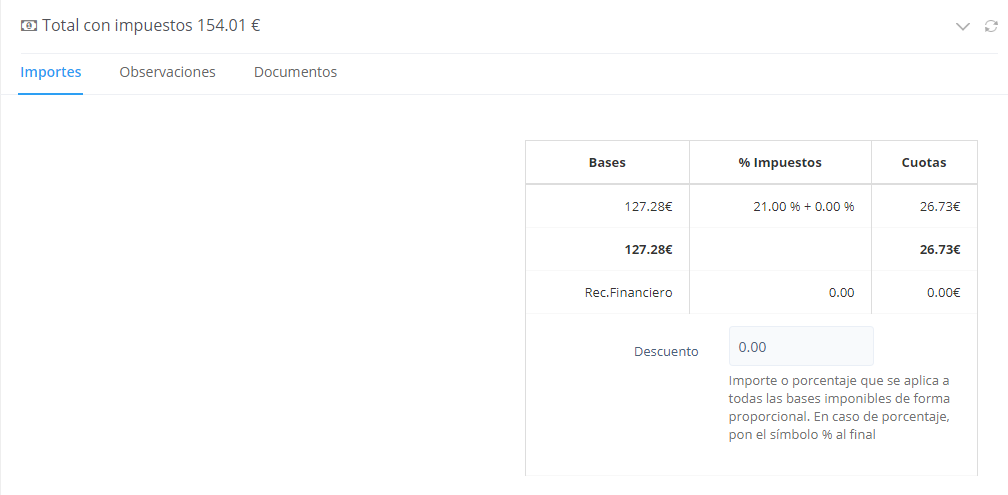Click the Total con impuestos 154.01 € title
This screenshot has height=495, width=1008.
(x=150, y=26)
